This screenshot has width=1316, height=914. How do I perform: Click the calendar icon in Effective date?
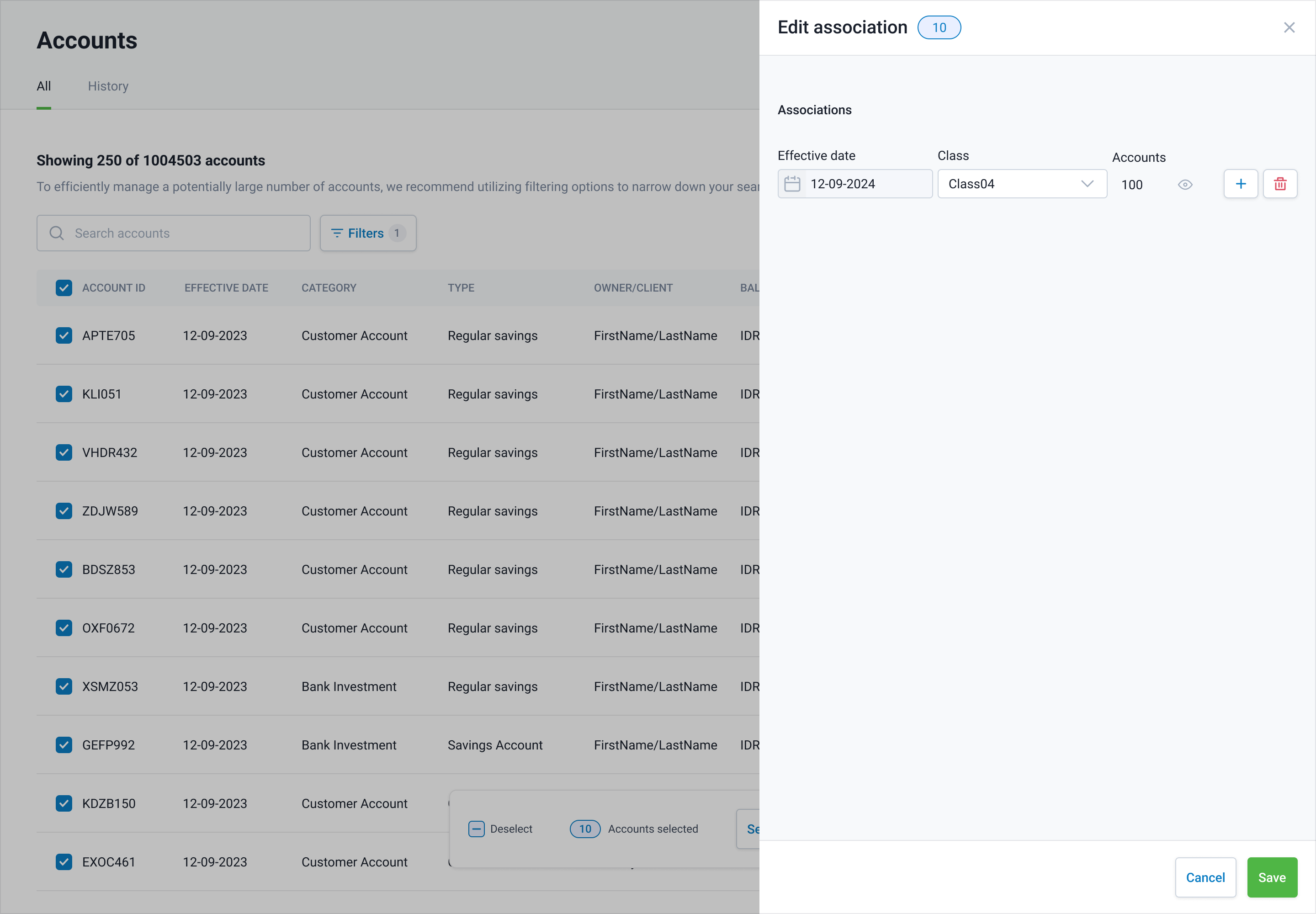(792, 184)
